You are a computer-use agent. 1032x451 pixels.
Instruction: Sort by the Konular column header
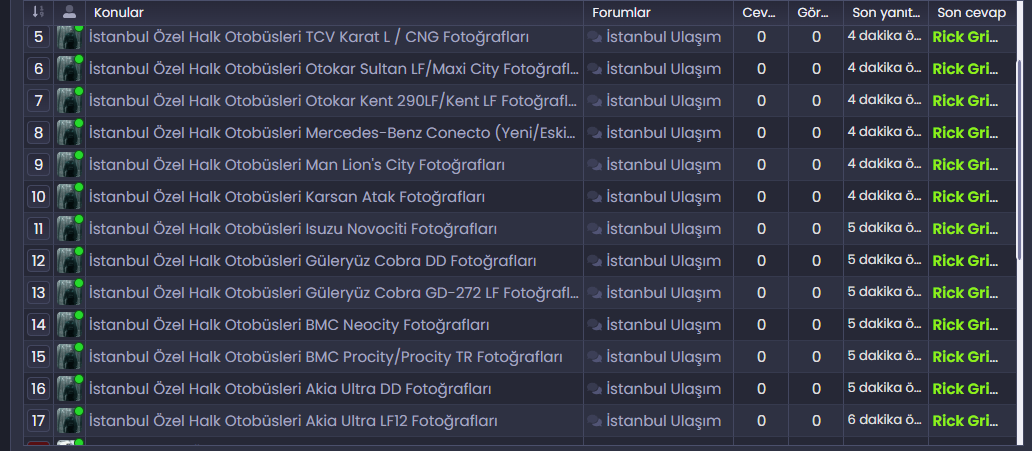pyautogui.click(x=119, y=12)
